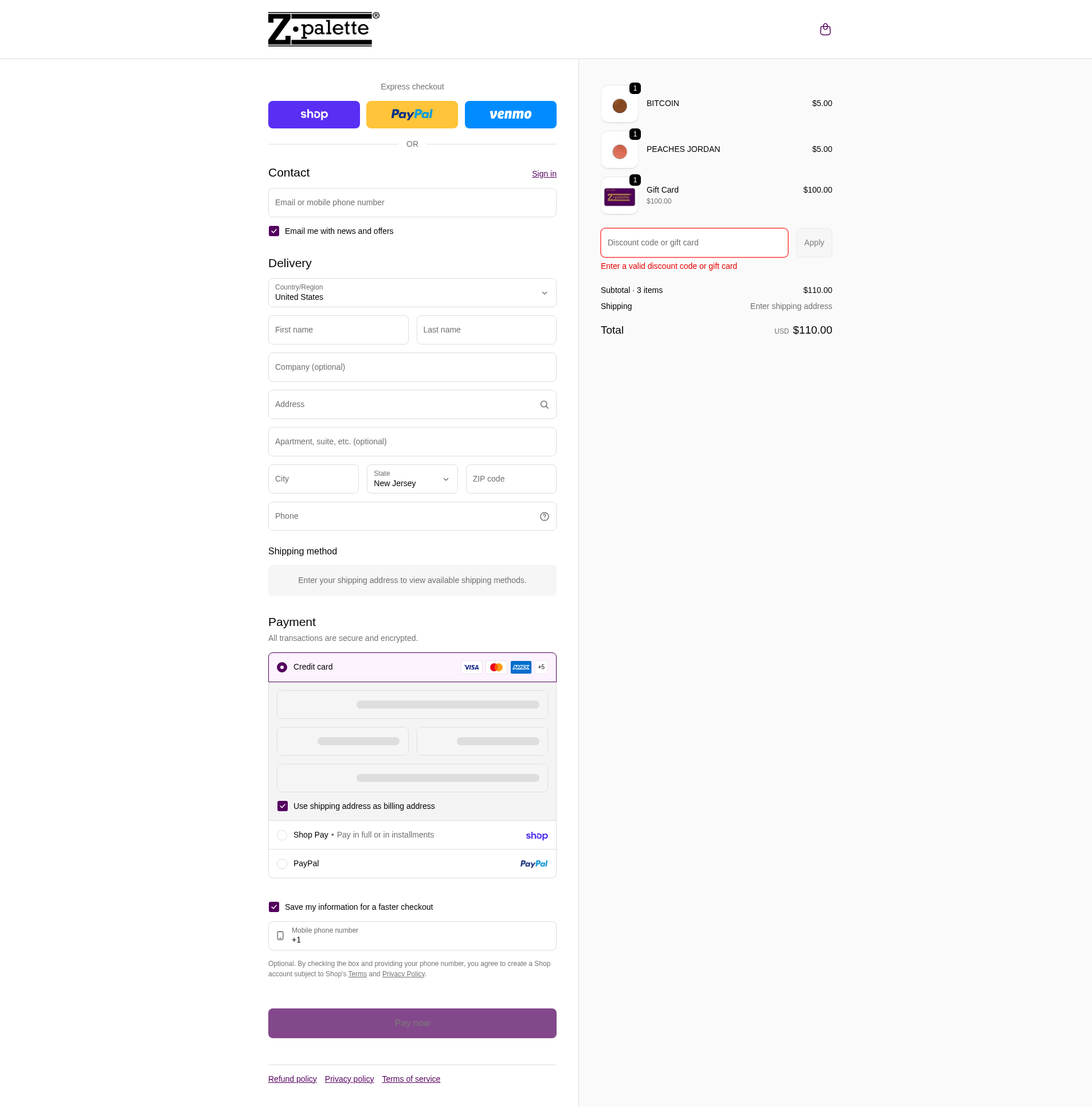Screen dimensions: 1092x1107
Task: Change the State from New Jersey
Action: pyautogui.click(x=412, y=479)
